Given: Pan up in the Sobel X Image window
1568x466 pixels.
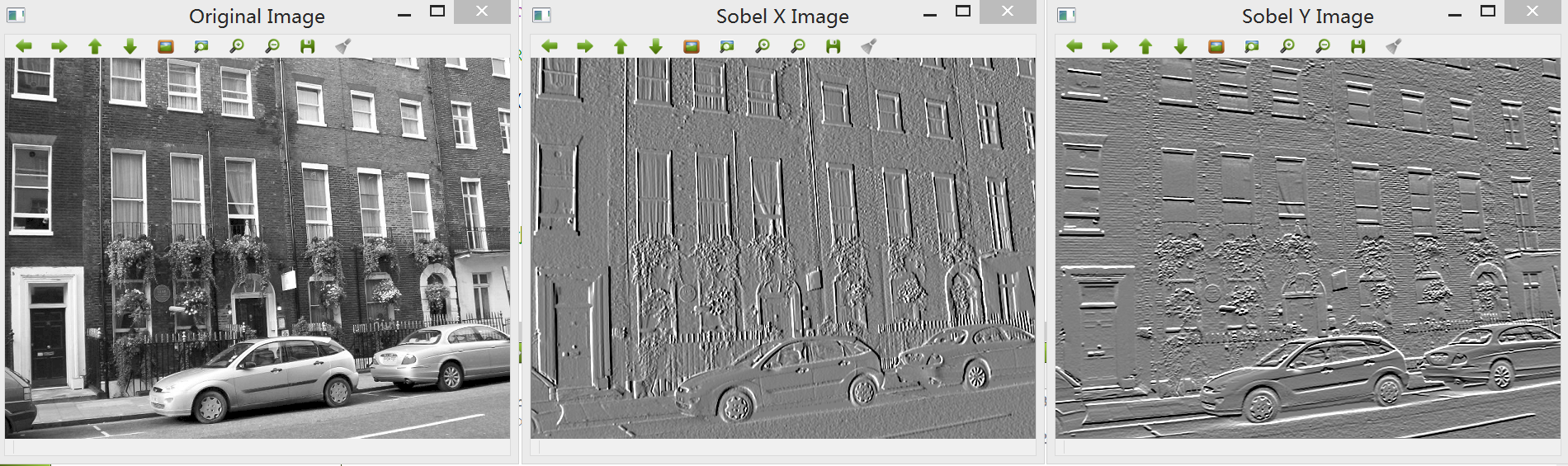Looking at the screenshot, I should [x=621, y=46].
